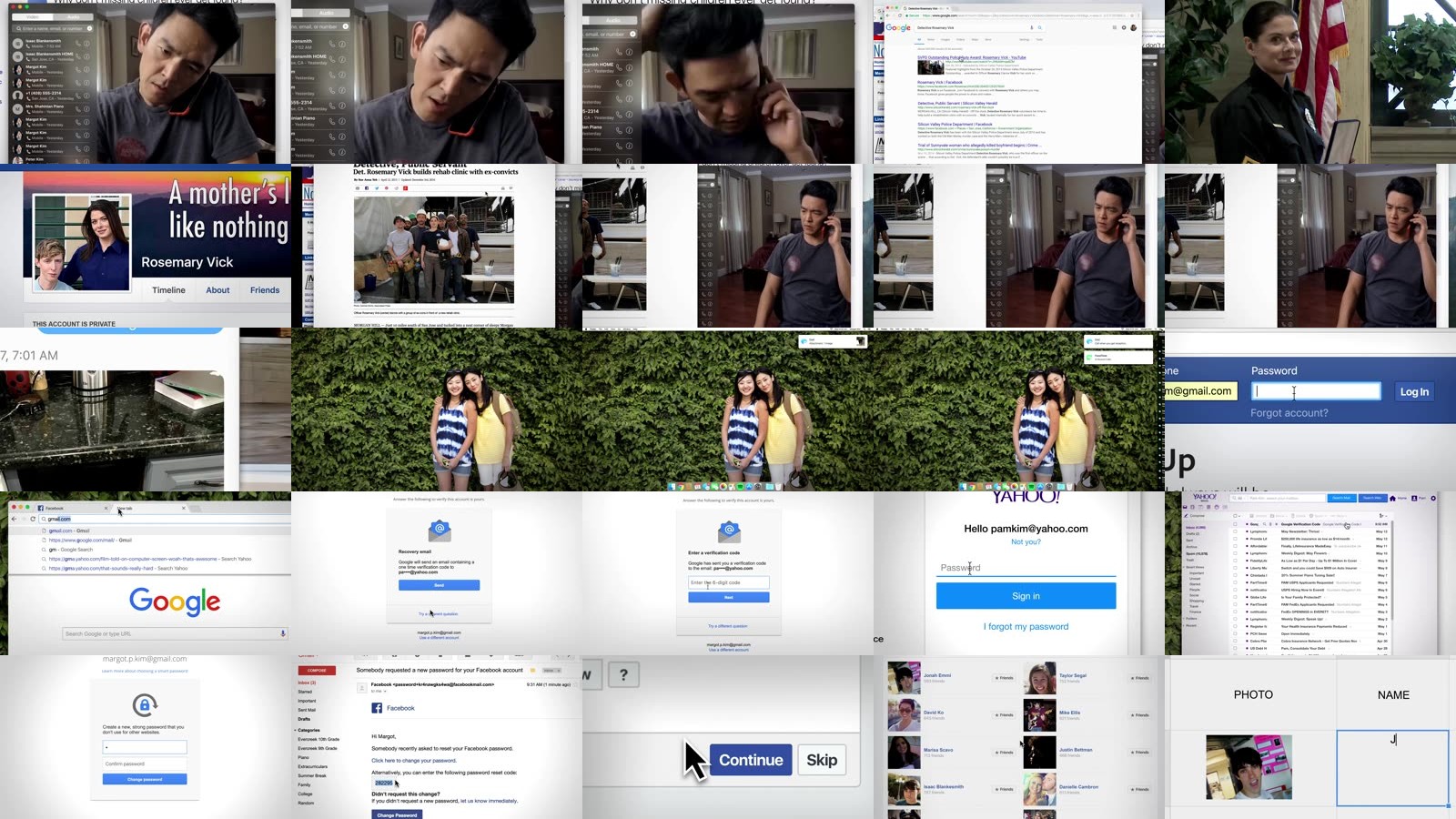Click the Friends star button beside Danielle Cambron

pyautogui.click(x=1139, y=789)
